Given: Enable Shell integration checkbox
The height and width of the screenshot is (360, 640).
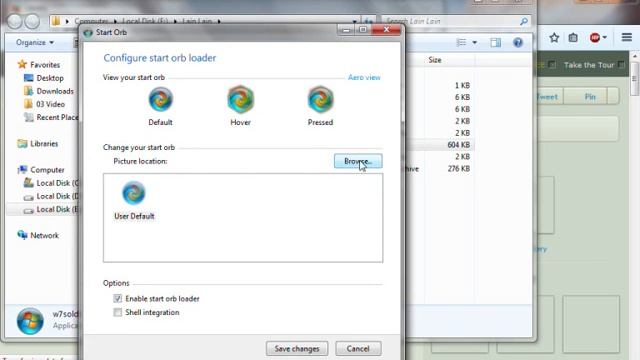Looking at the screenshot, I should (x=118, y=312).
